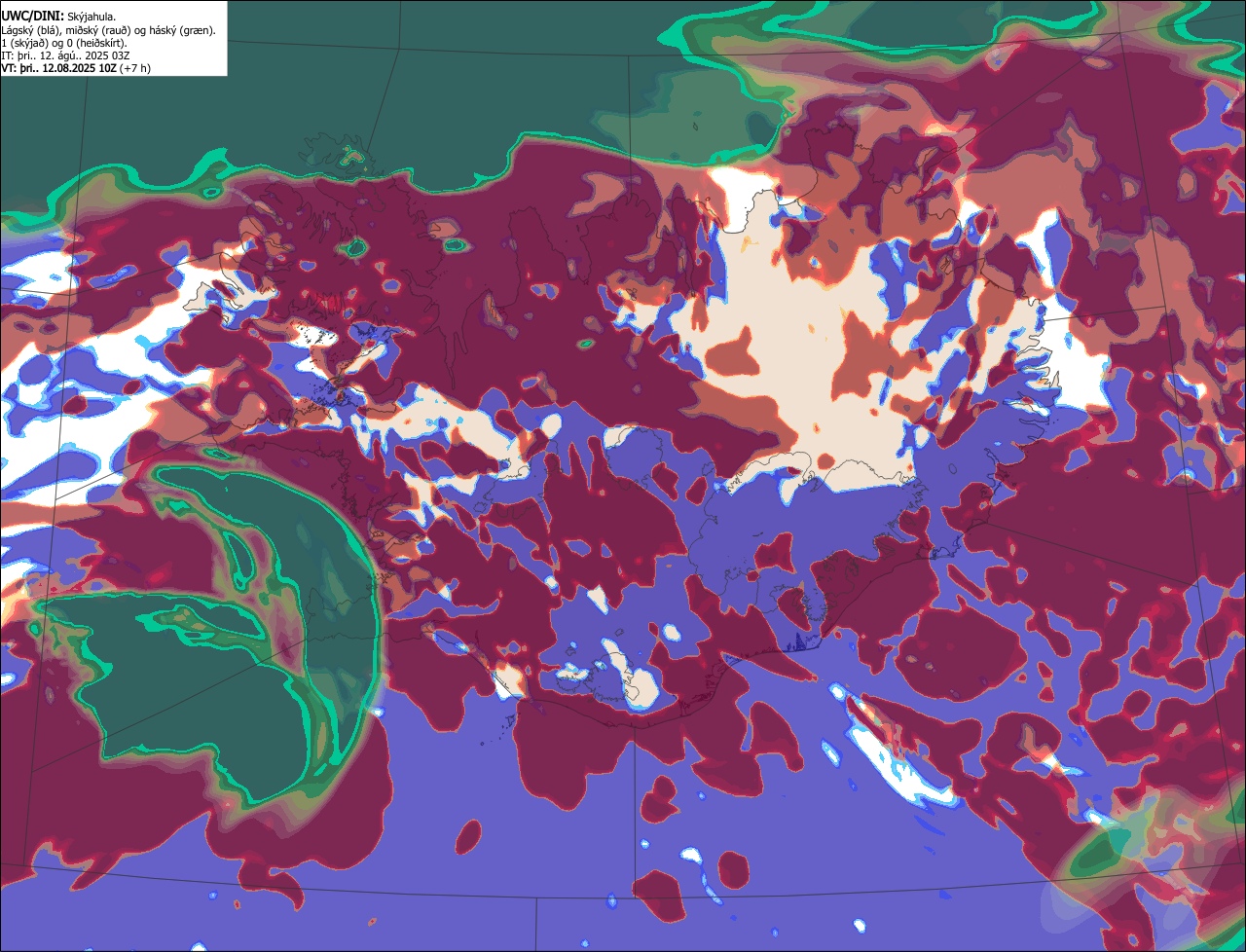1246x952 pixels.
Task: Click the "1 (skýjað) og 0 (heiðskírt)." line
Action: [64, 43]
